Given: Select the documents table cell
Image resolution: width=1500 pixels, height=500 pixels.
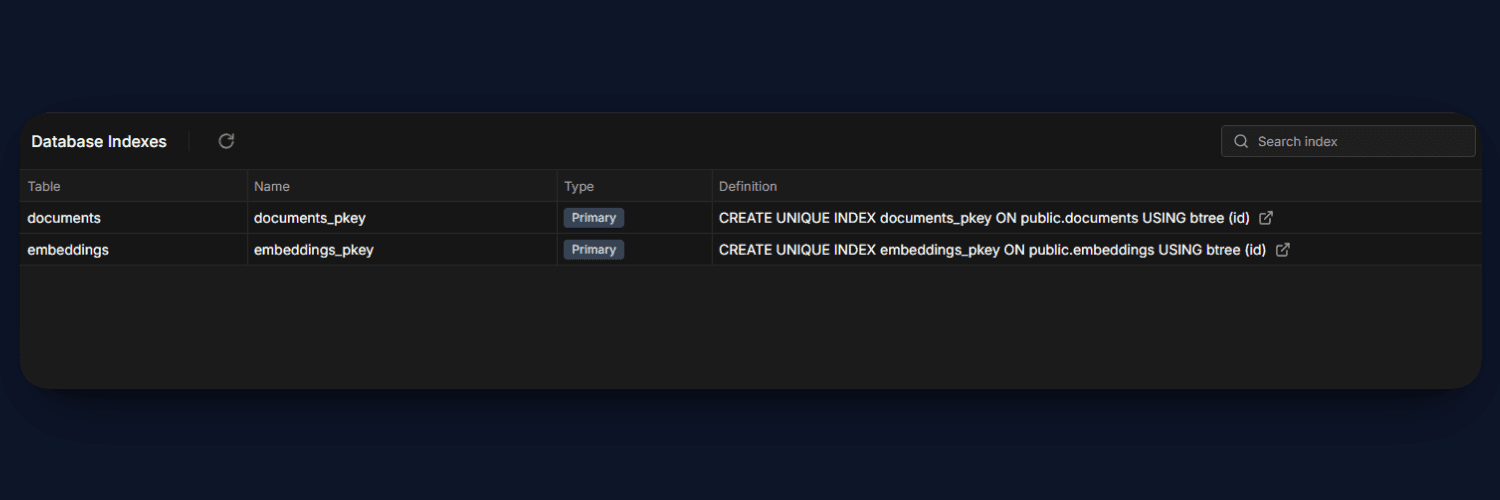Looking at the screenshot, I should (64, 218).
